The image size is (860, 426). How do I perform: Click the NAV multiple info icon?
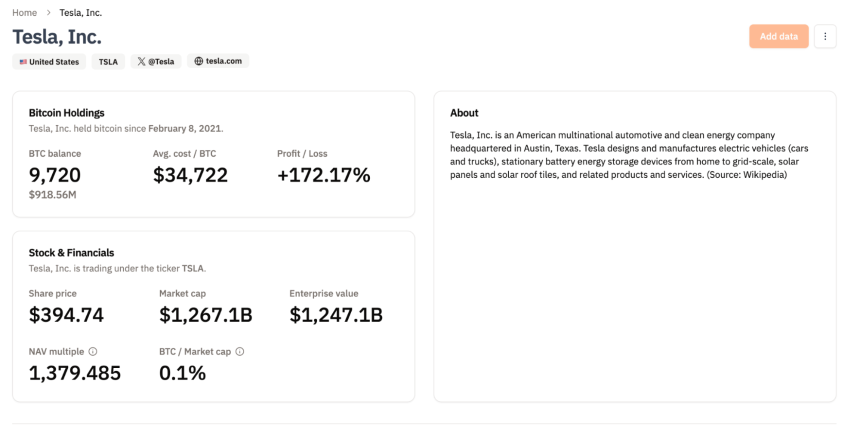93,351
